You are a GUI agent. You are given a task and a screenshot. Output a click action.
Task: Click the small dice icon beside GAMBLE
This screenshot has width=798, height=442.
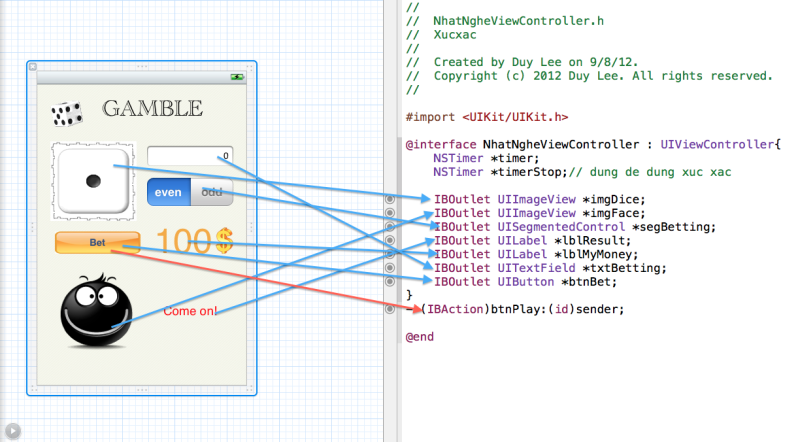point(67,114)
